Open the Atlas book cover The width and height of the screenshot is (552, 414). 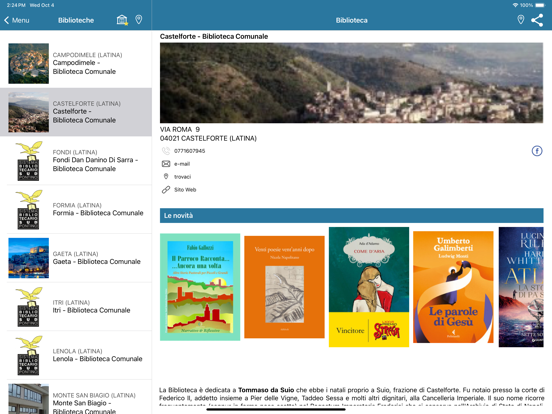521,287
